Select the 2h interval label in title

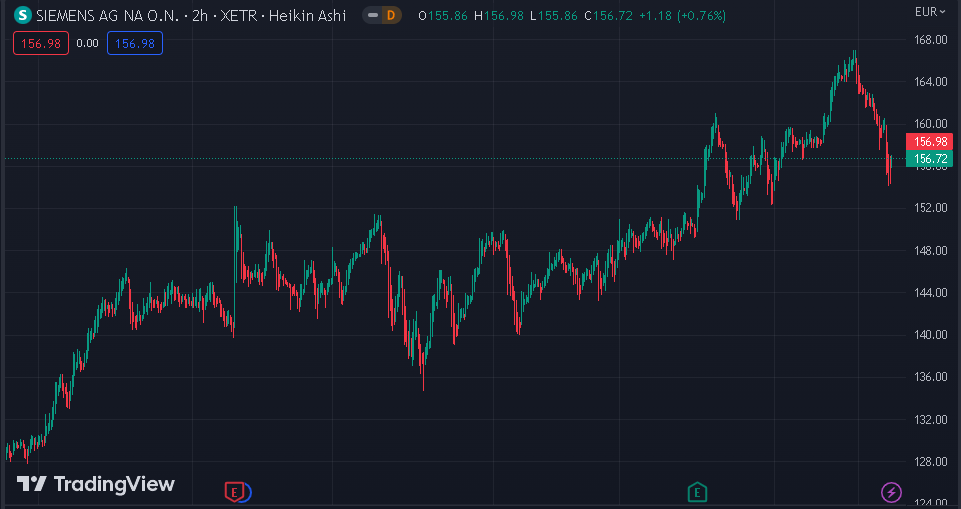(x=200, y=15)
